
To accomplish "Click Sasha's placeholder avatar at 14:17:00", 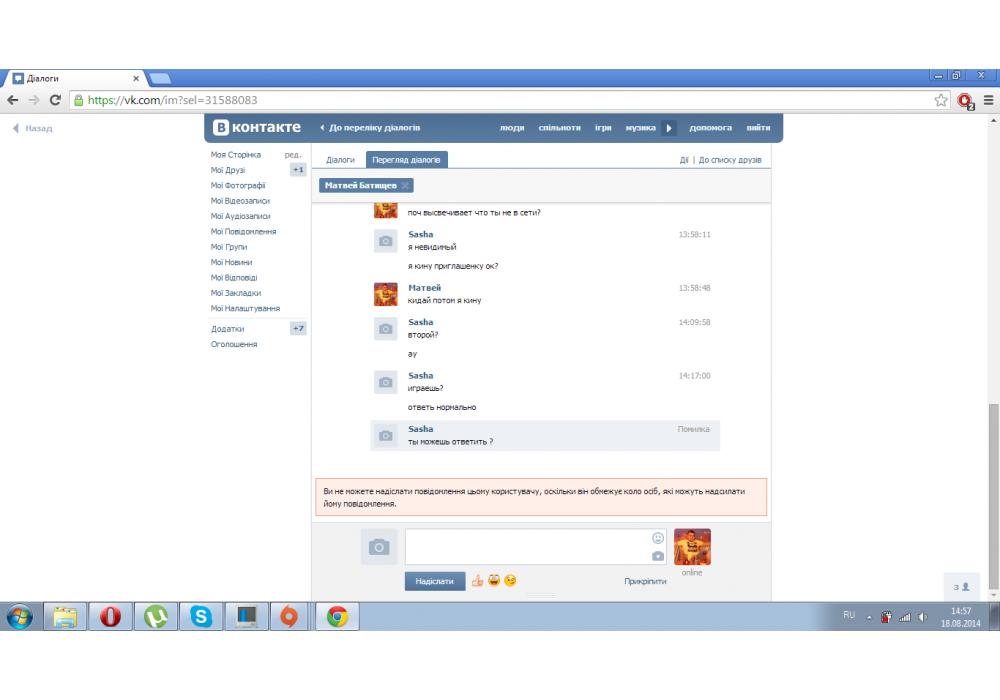I will tap(385, 383).
